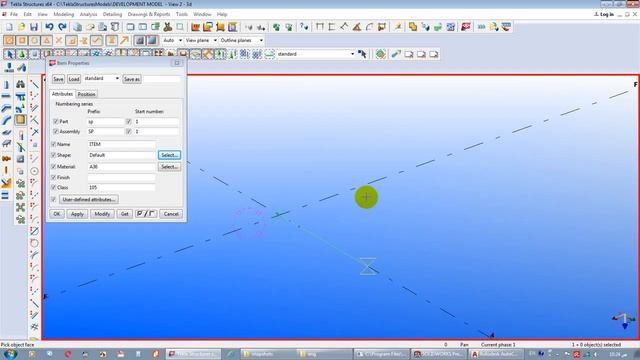This screenshot has height=360, width=640.
Task: Click the arrow select-all selection switch
Action: click(x=9, y=54)
